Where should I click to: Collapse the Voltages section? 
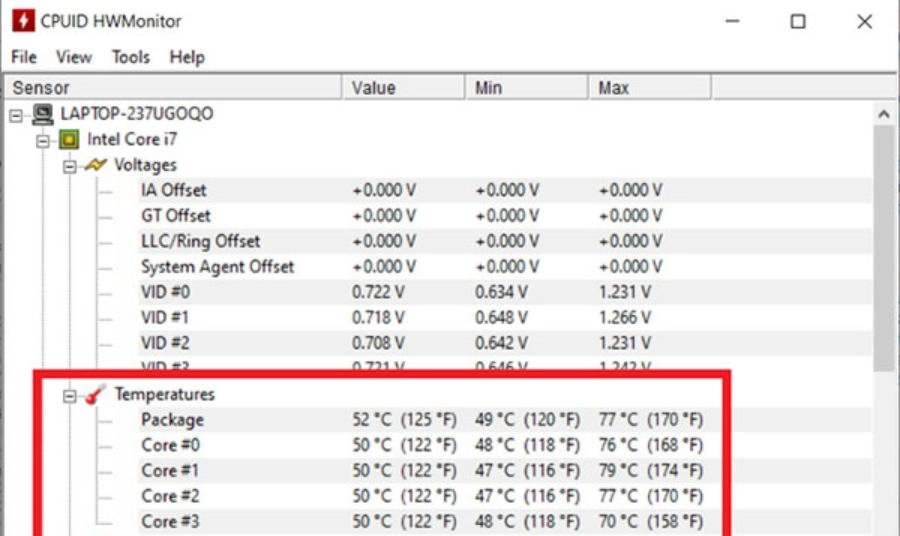[69, 167]
